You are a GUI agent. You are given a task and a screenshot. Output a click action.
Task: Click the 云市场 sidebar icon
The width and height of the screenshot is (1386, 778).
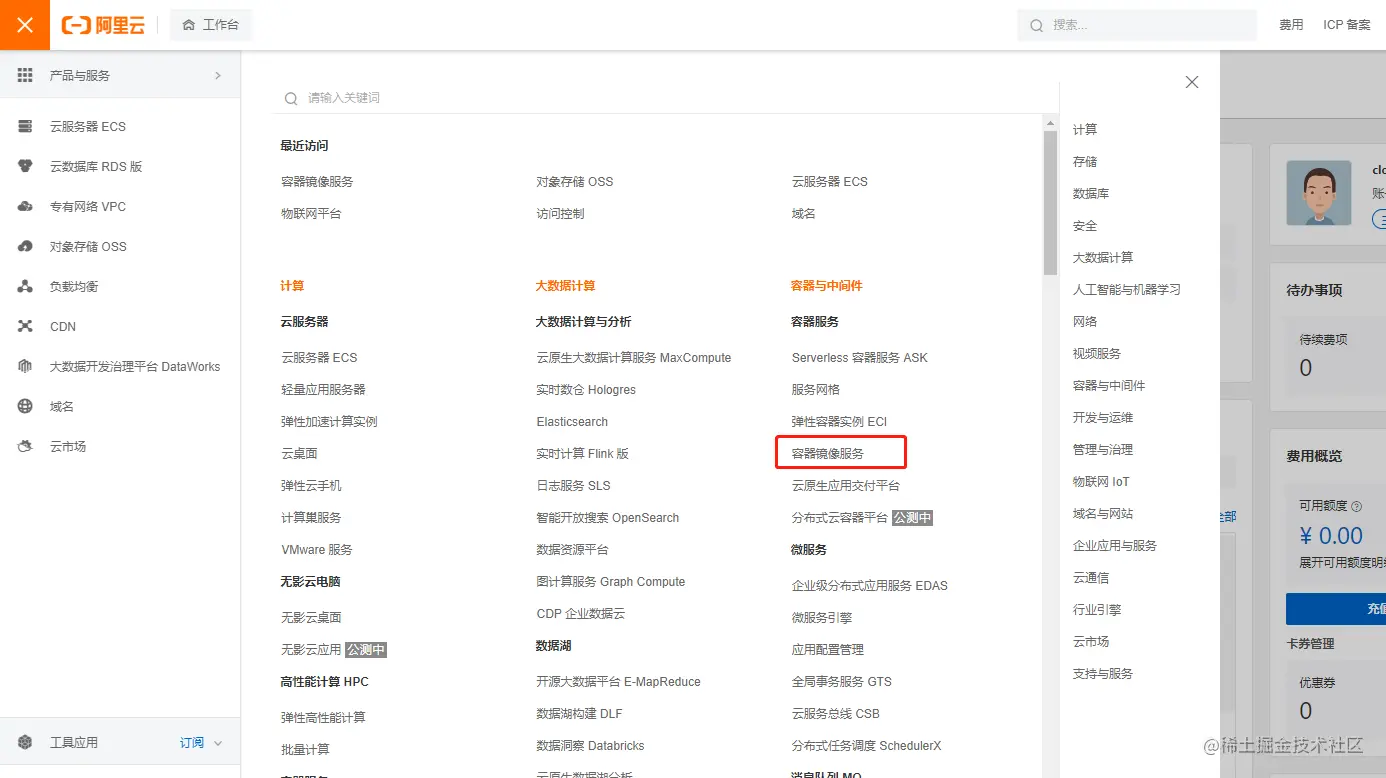coord(26,446)
